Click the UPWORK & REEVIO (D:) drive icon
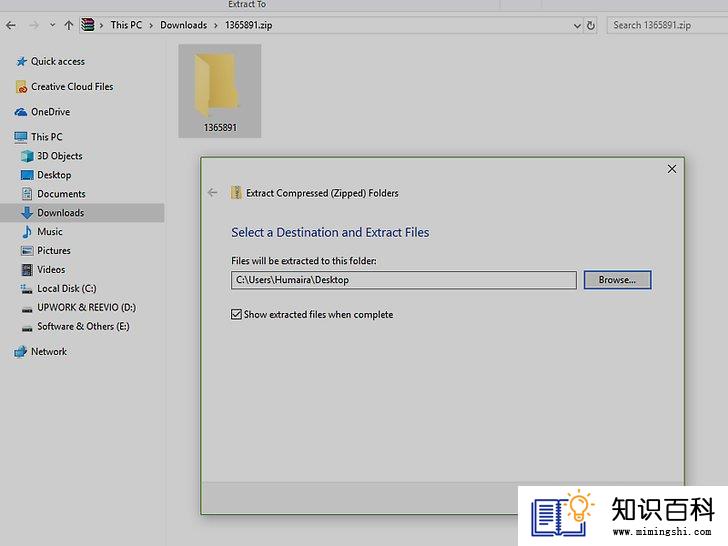The width and height of the screenshot is (728, 546). tap(27, 309)
